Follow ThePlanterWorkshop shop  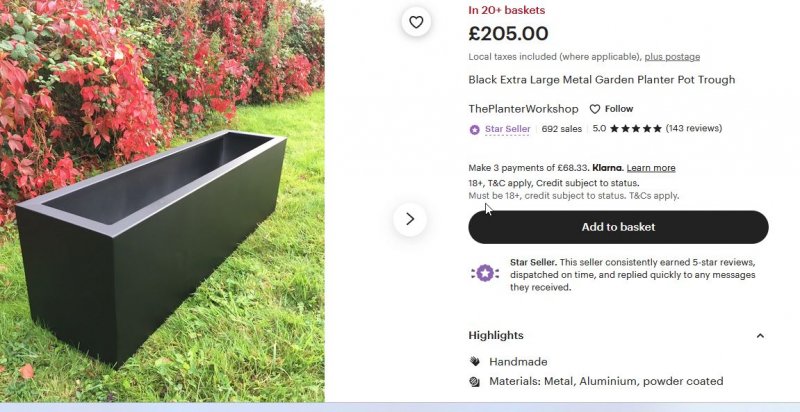(x=618, y=109)
